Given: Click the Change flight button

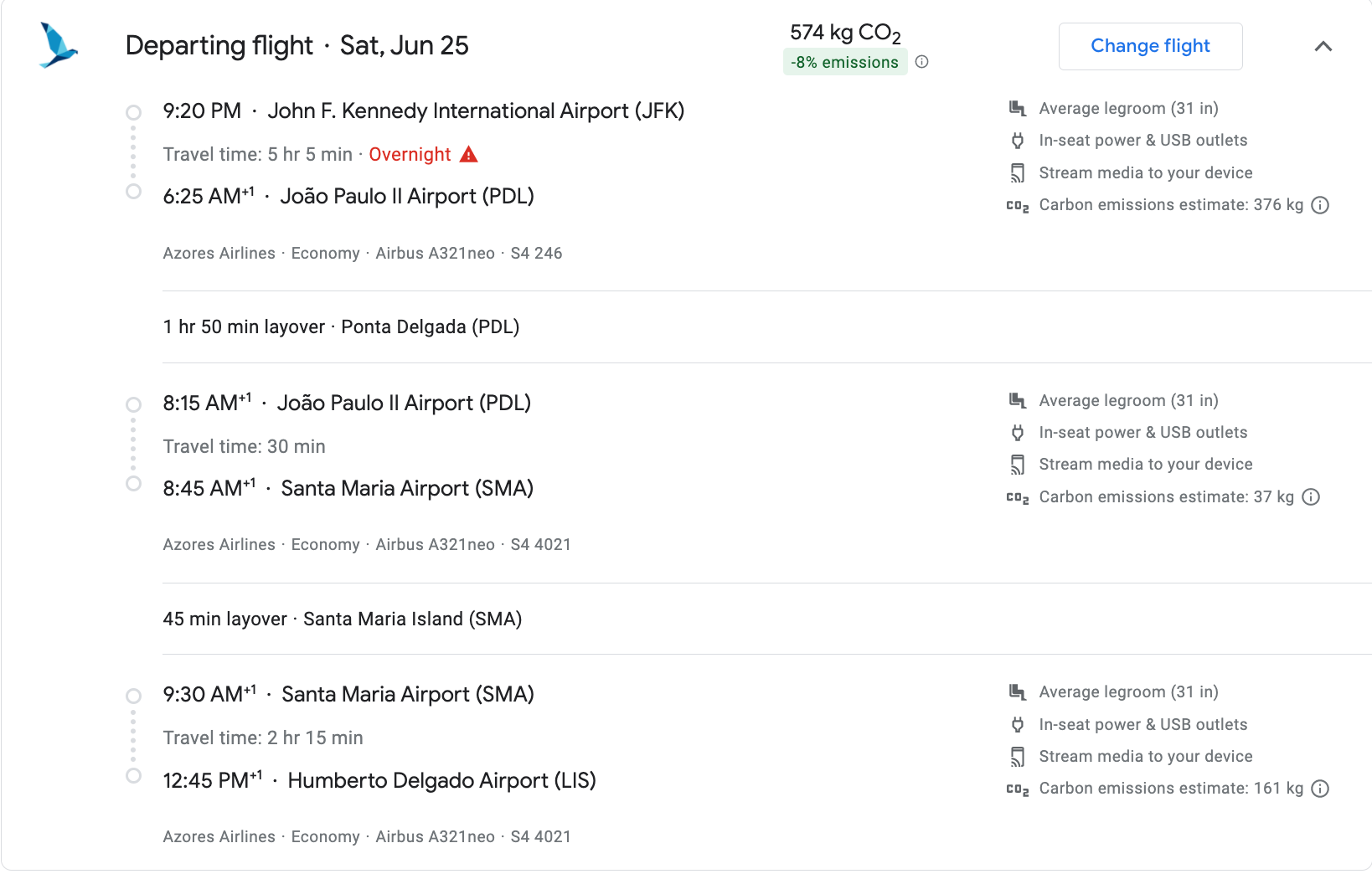Looking at the screenshot, I should click(1150, 46).
